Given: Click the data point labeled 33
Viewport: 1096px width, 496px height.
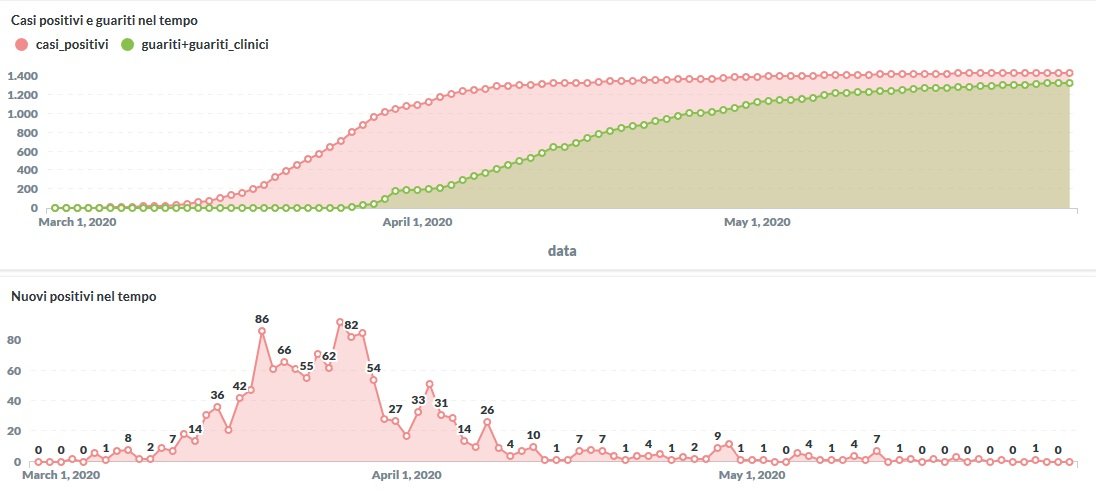Looking at the screenshot, I should [418, 411].
